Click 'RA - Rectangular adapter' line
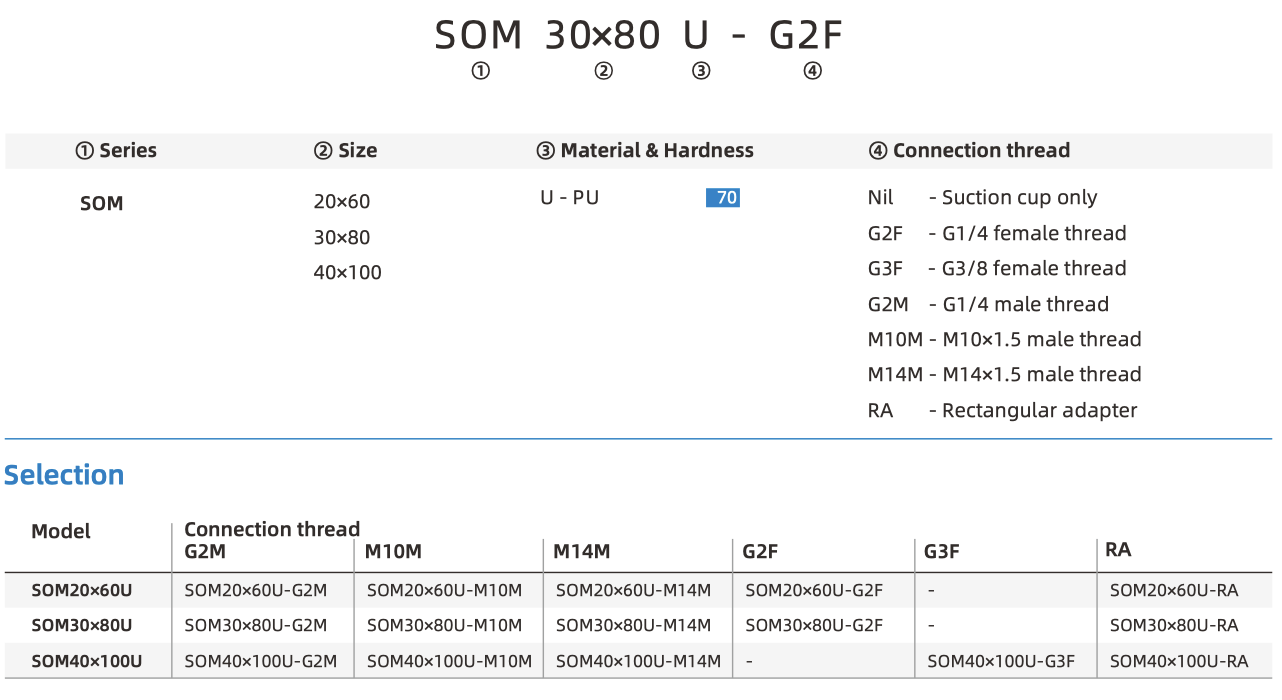 pyautogui.click(x=1002, y=411)
